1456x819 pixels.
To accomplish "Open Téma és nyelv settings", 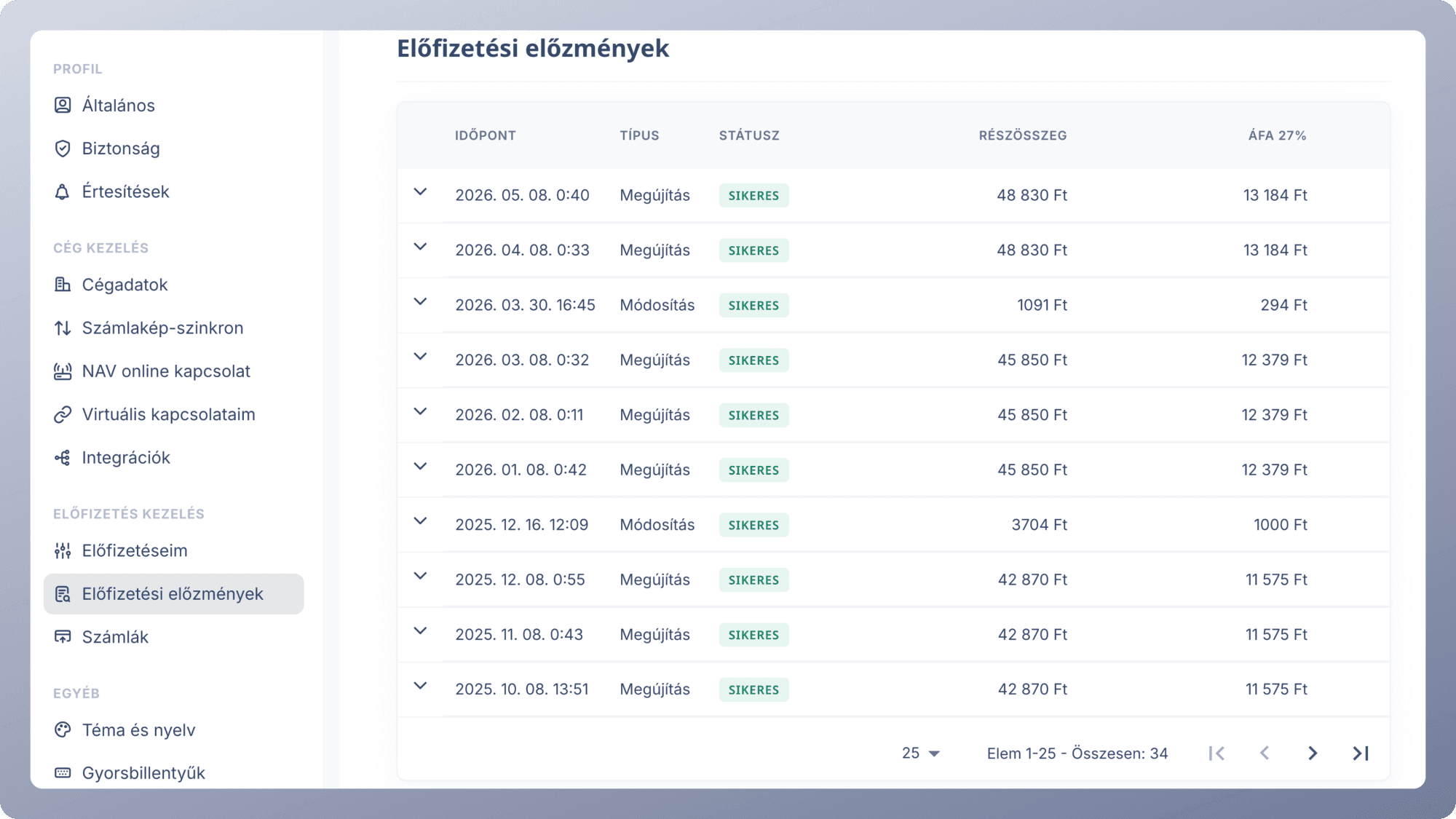I will point(173,729).
